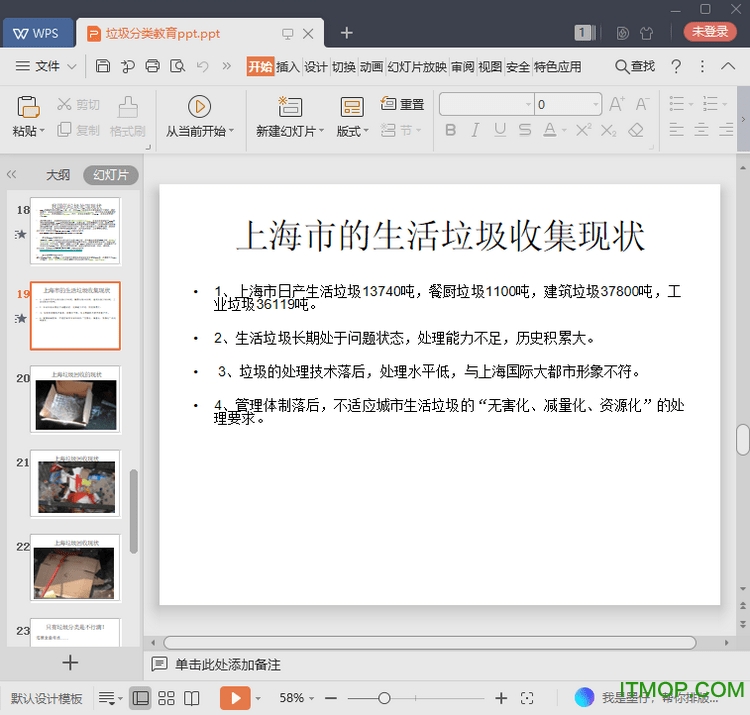Open the Find search tool

pos(635,66)
